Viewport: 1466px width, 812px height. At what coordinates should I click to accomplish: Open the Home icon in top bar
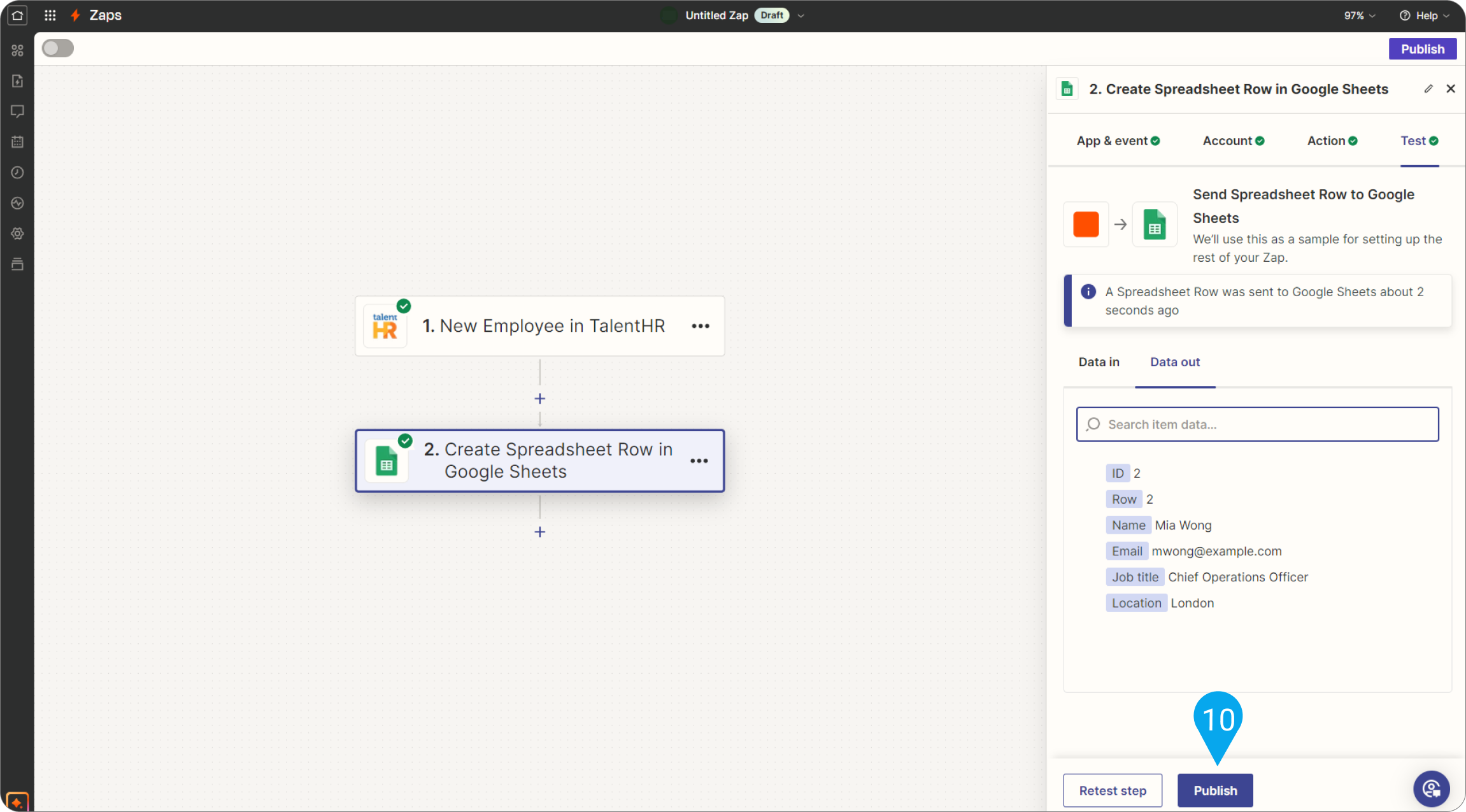pyautogui.click(x=18, y=15)
